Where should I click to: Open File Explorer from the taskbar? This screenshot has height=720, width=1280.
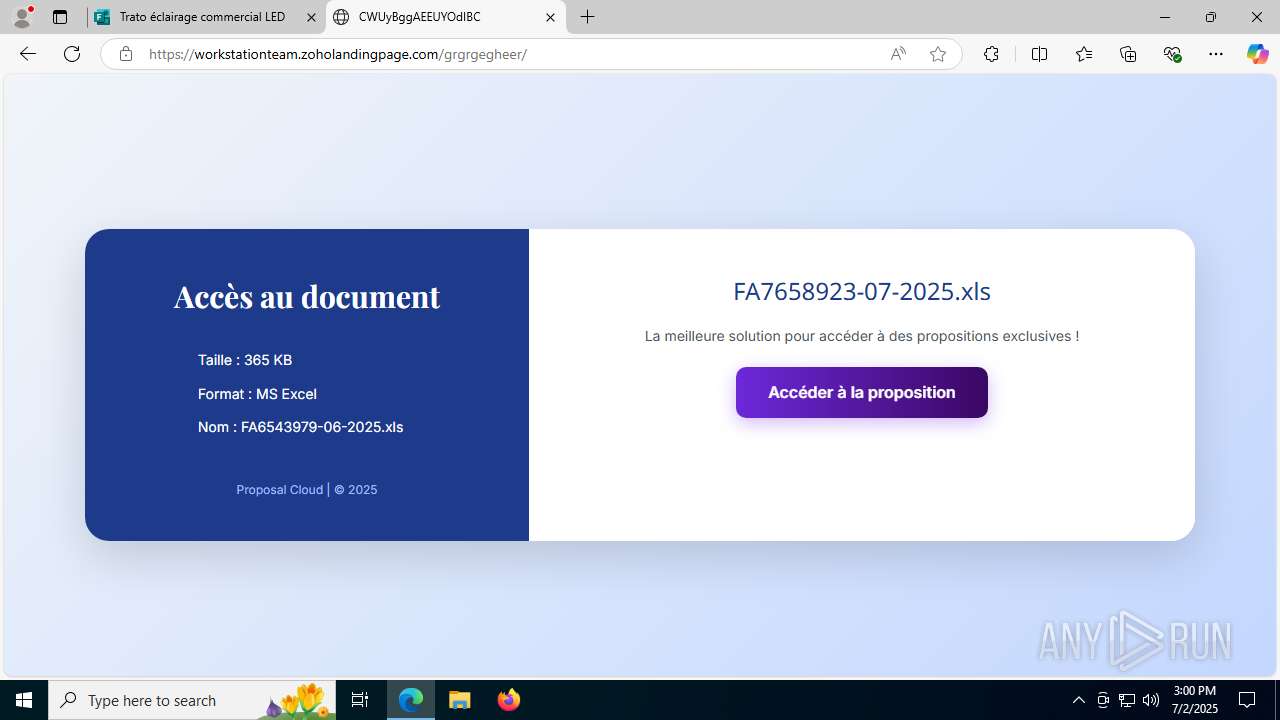coord(460,700)
